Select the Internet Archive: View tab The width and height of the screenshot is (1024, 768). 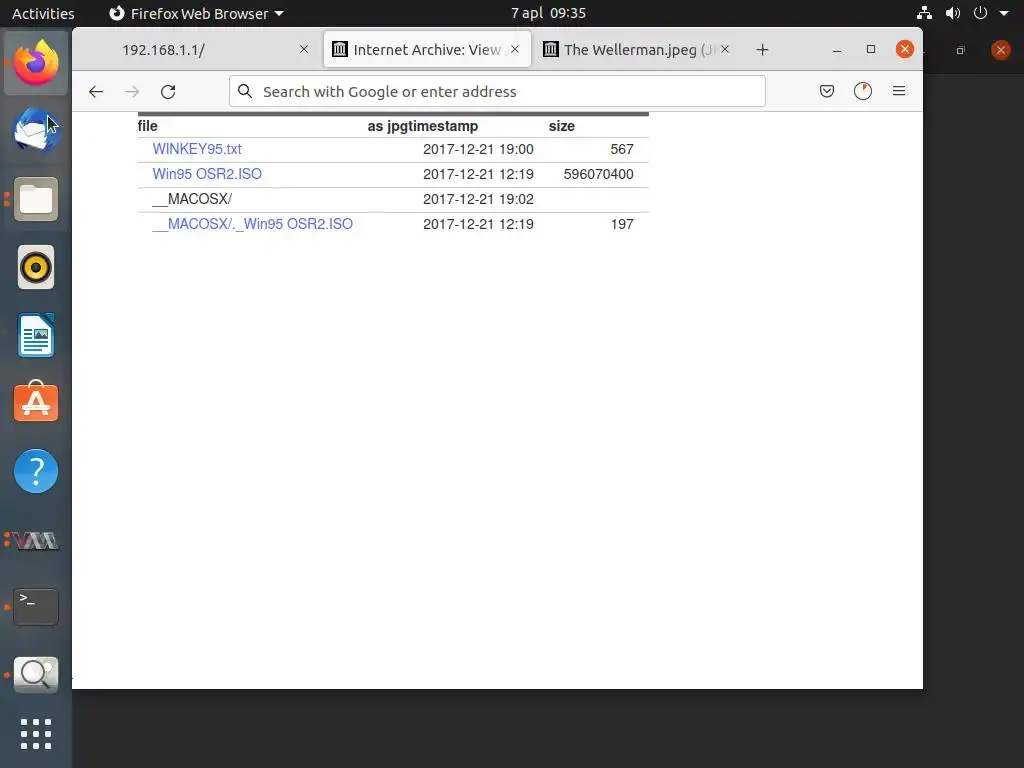coord(427,50)
